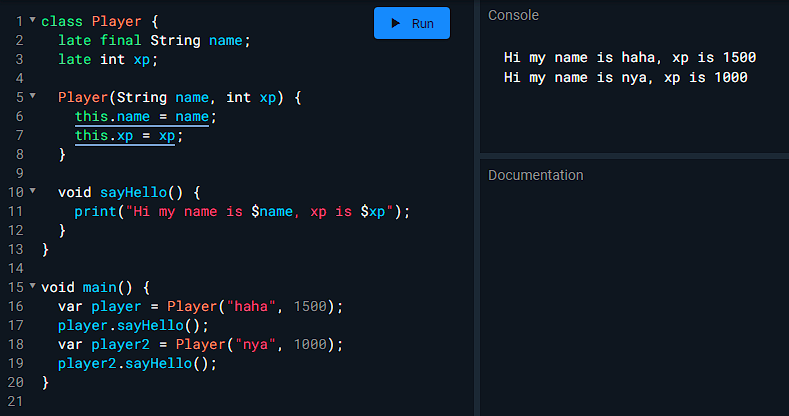Collapse the sayHello method fold arrow
Viewport: 789px width, 416px height.
33,191
